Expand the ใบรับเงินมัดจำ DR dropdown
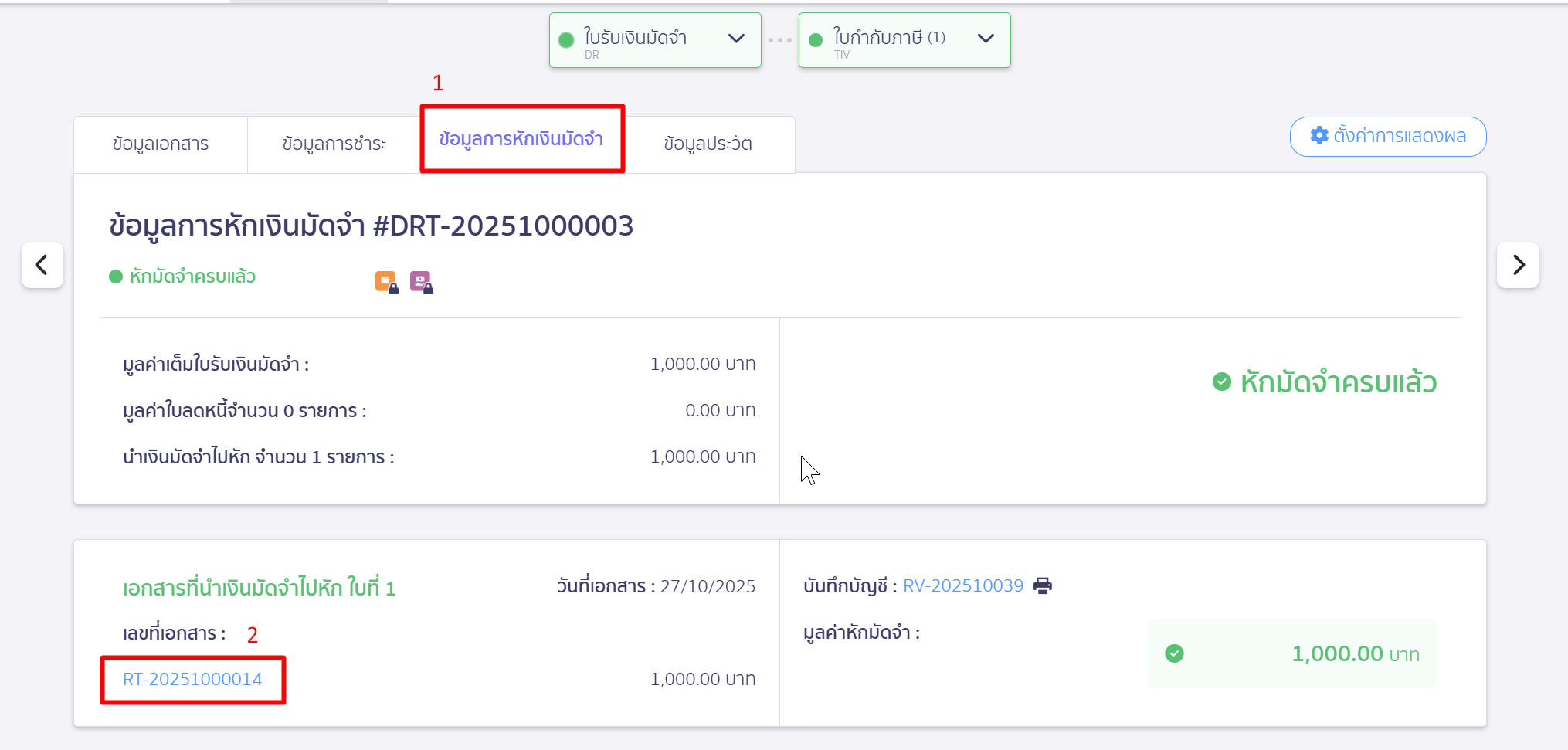 pos(736,39)
